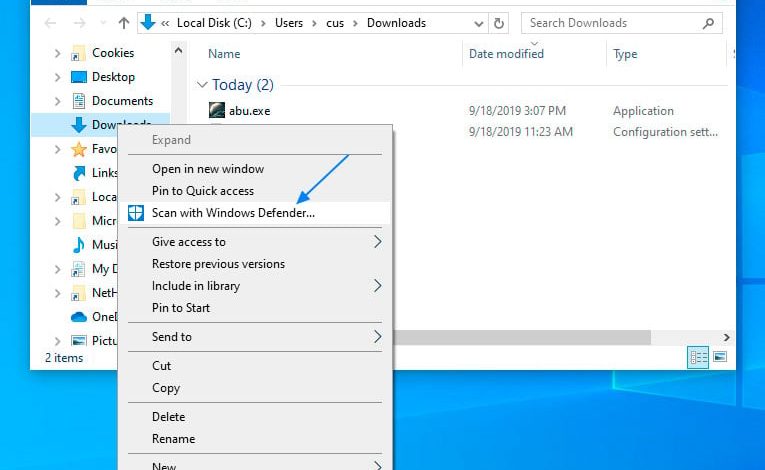
Task: Click the Back navigation arrow
Action: (50, 23)
